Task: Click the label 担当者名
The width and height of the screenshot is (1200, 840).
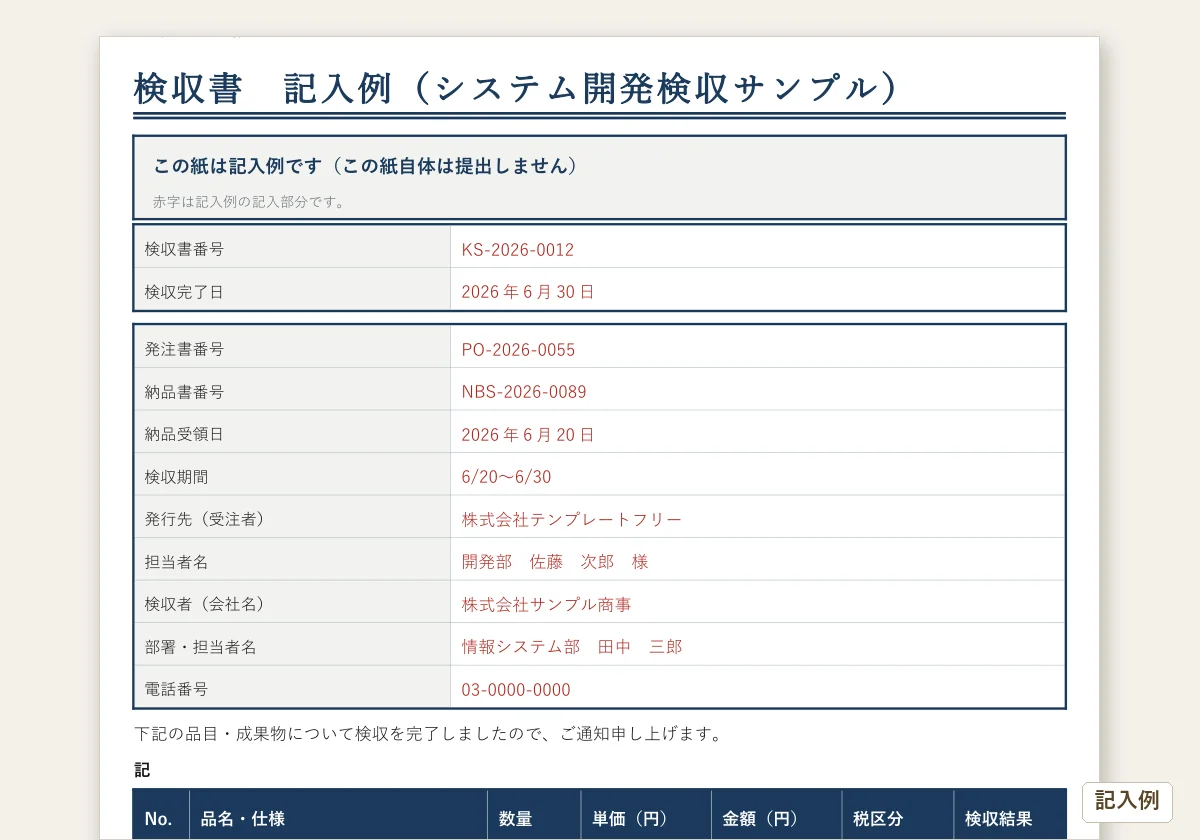Action: tap(176, 562)
